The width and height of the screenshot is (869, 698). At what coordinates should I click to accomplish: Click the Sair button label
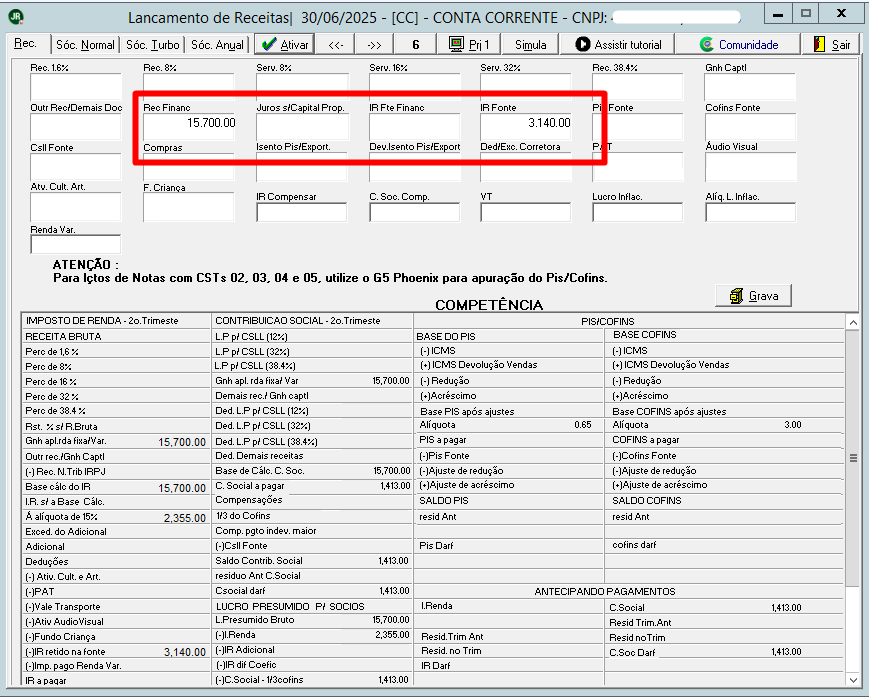pos(841,45)
